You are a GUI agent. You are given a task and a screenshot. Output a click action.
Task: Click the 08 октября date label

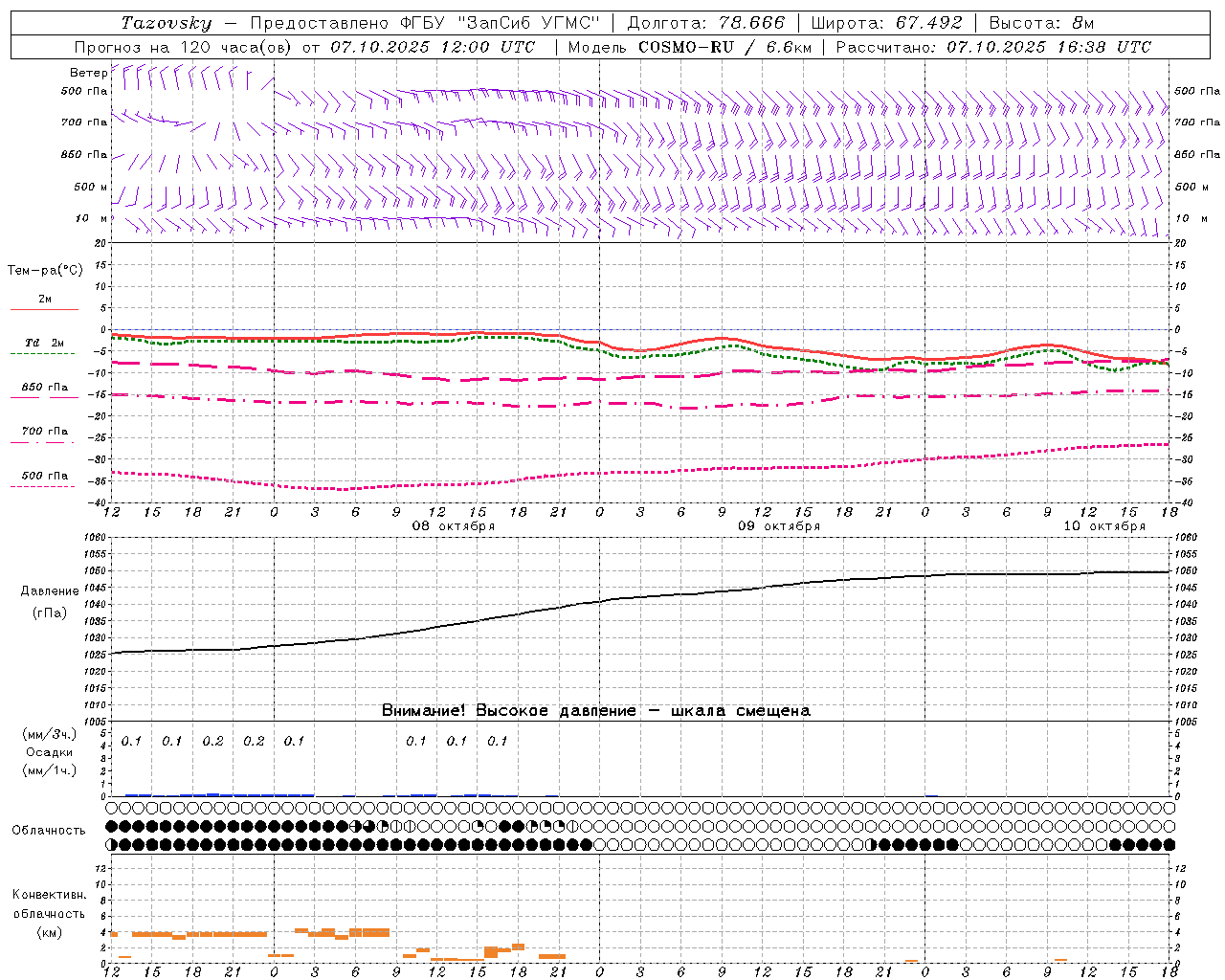click(x=454, y=526)
